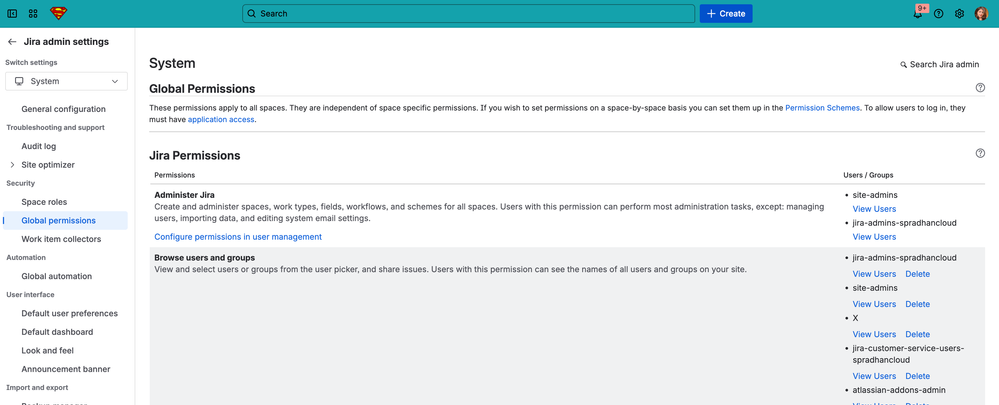Click the Browse users and groups title
This screenshot has width=999, height=405.
pyautogui.click(x=205, y=257)
